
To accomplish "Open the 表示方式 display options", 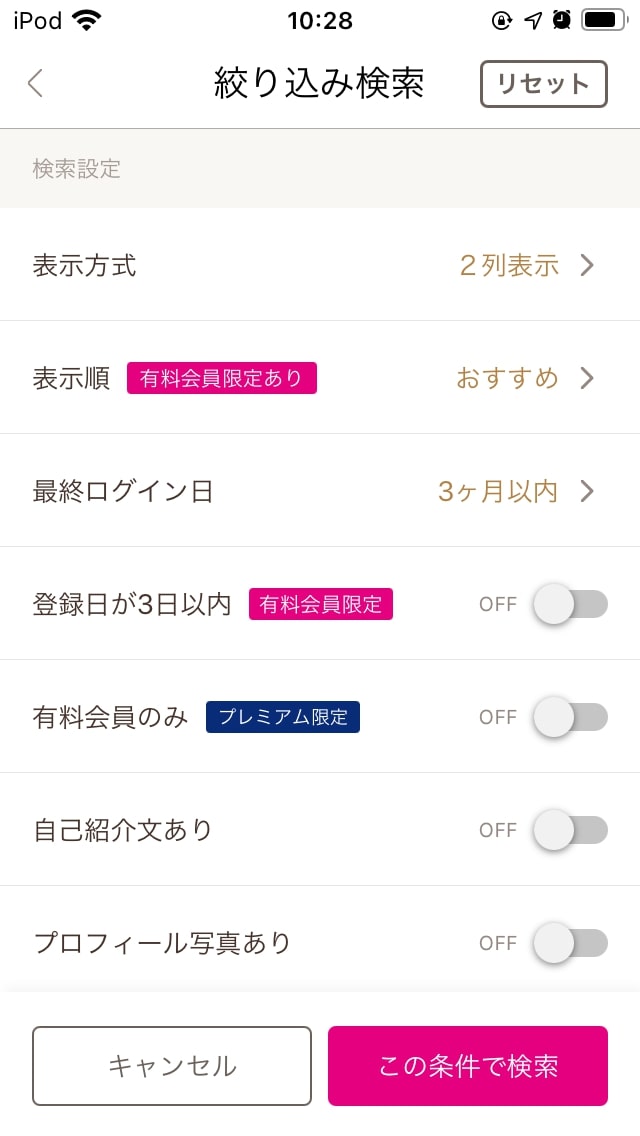I will pos(320,265).
